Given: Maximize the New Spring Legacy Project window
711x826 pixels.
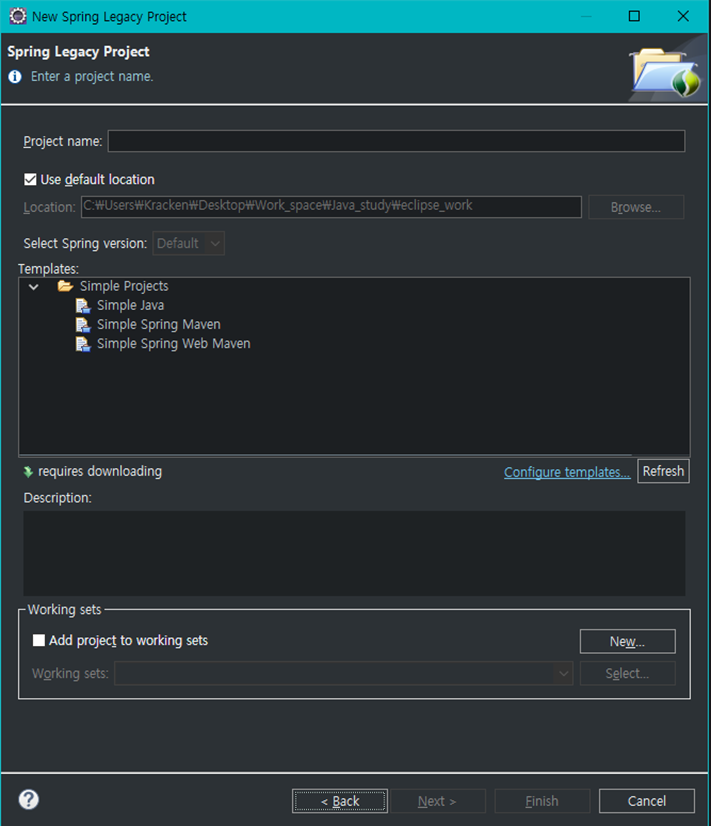Looking at the screenshot, I should pos(634,16).
